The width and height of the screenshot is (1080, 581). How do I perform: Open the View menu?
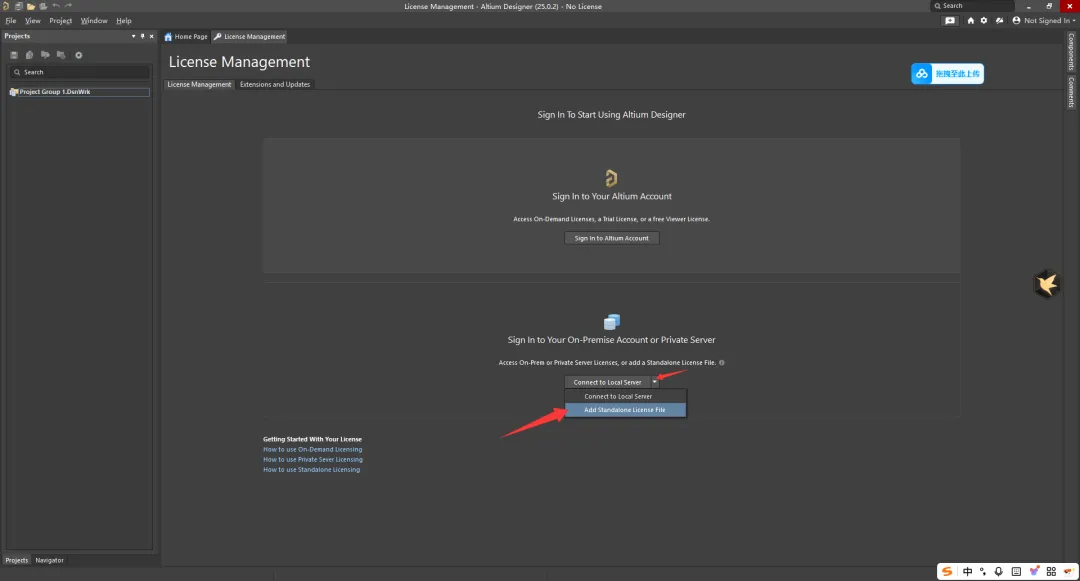32,21
